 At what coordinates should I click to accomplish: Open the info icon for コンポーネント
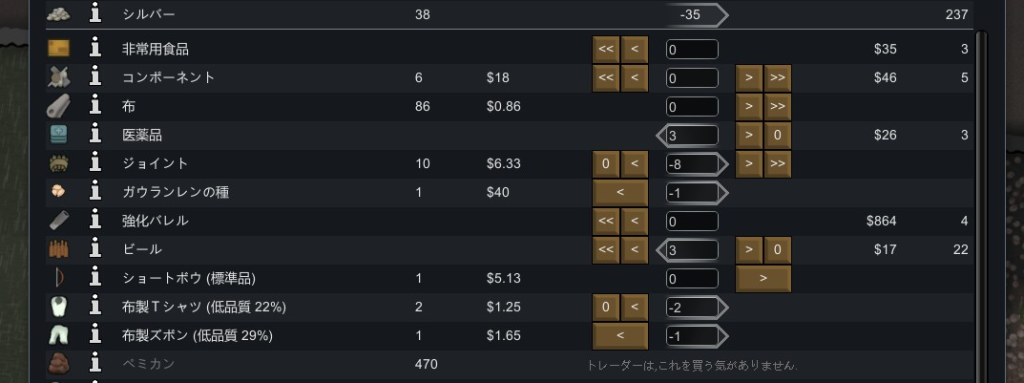pos(95,78)
